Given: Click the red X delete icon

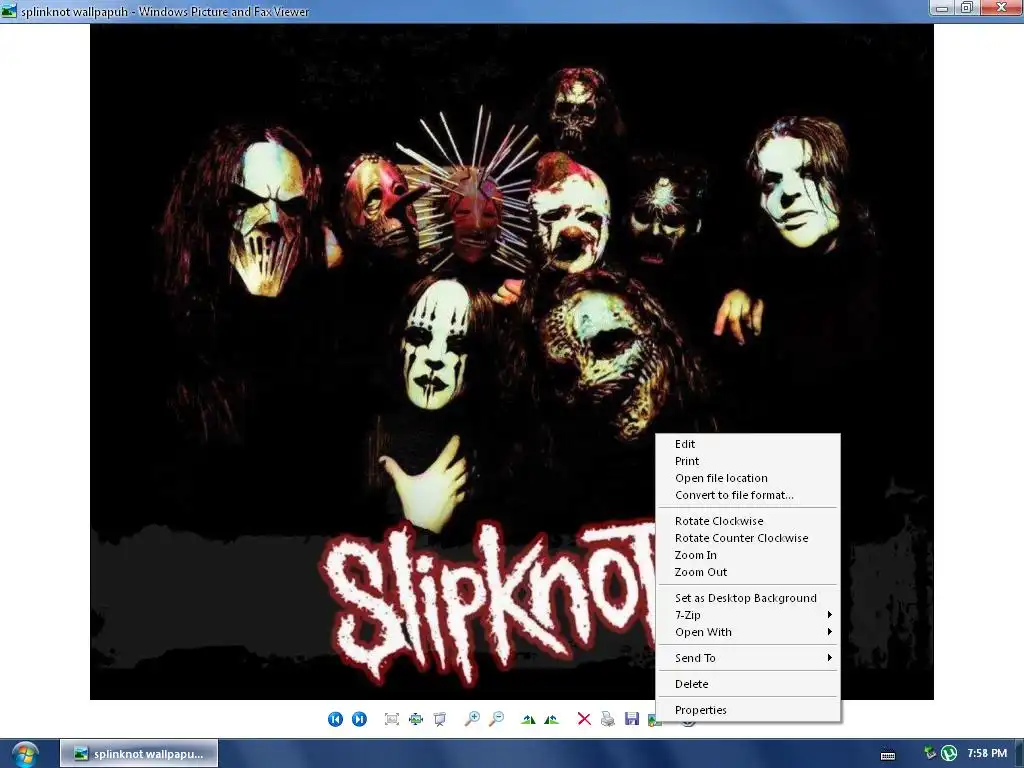Looking at the screenshot, I should [x=584, y=719].
